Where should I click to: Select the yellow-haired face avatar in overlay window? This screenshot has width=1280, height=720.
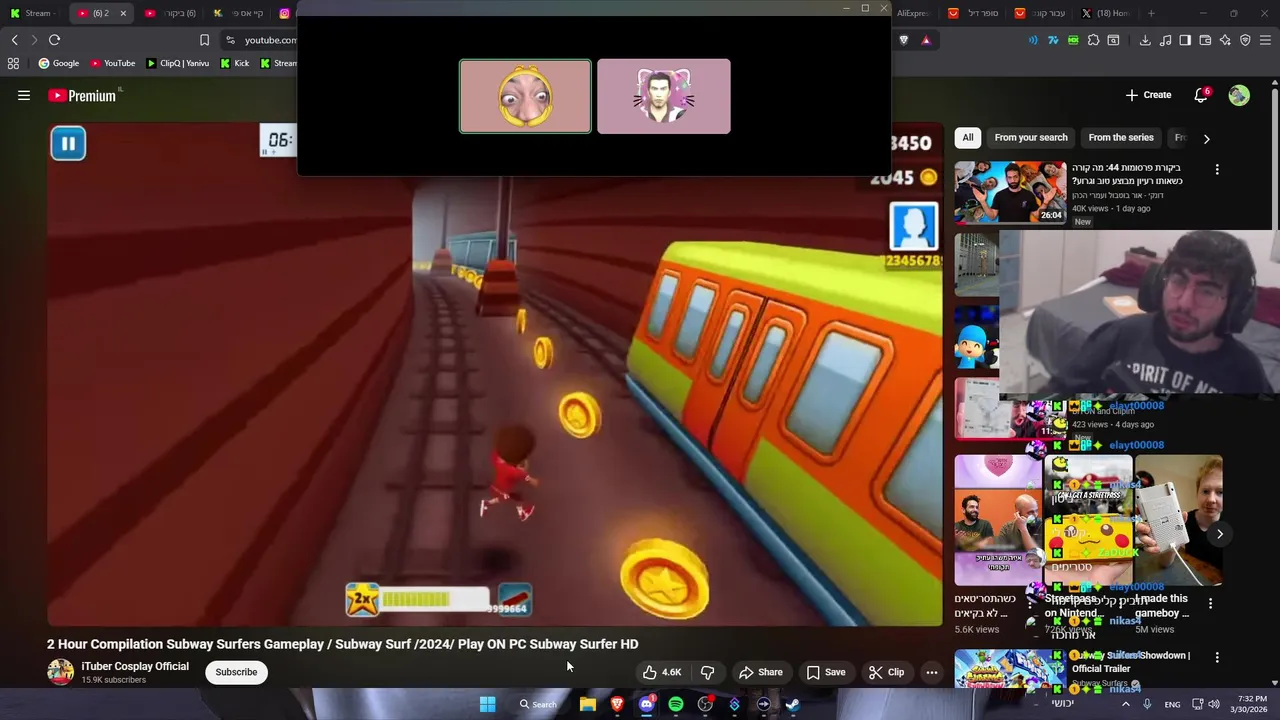tap(525, 96)
